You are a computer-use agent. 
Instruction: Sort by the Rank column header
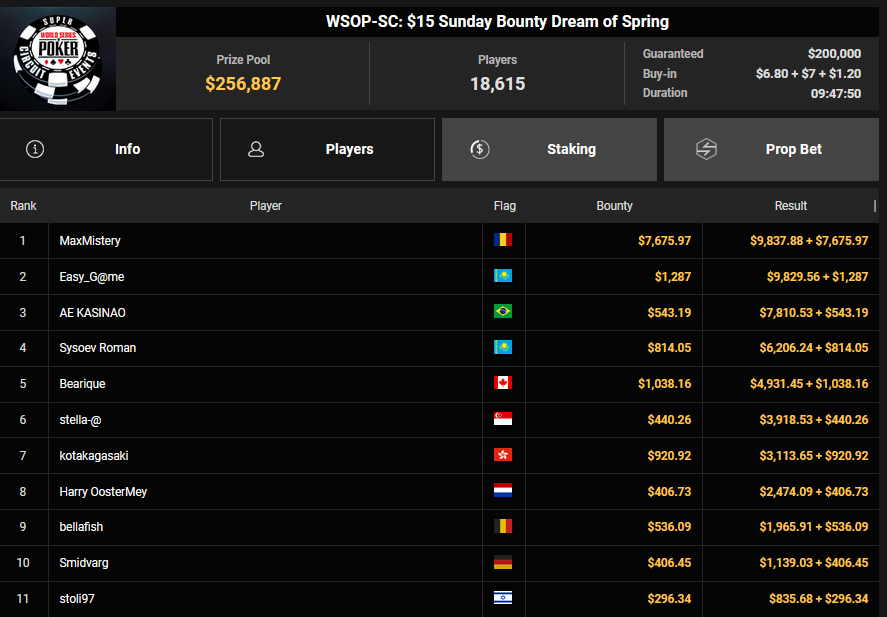pyautogui.click(x=24, y=206)
